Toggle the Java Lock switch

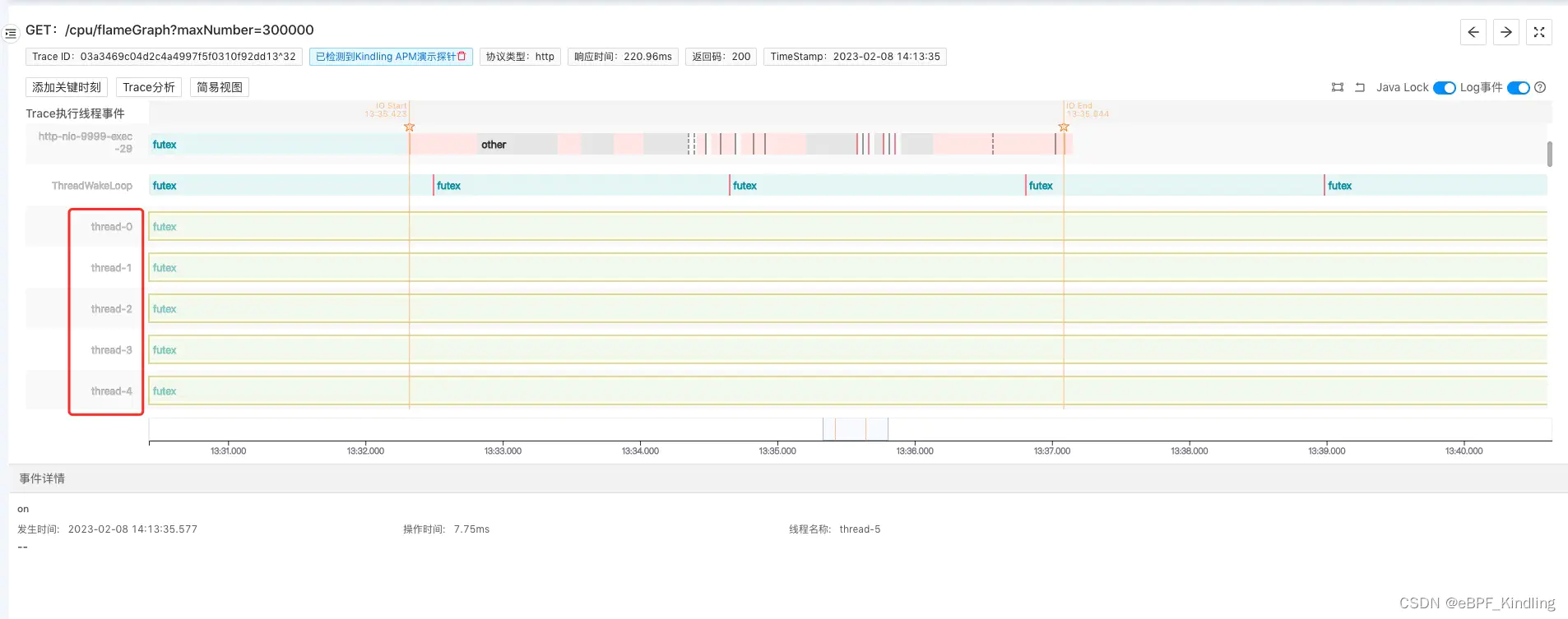1444,88
